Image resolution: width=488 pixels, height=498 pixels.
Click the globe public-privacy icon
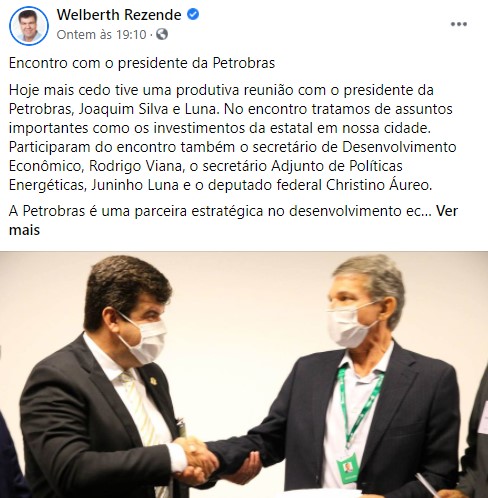tap(162, 34)
